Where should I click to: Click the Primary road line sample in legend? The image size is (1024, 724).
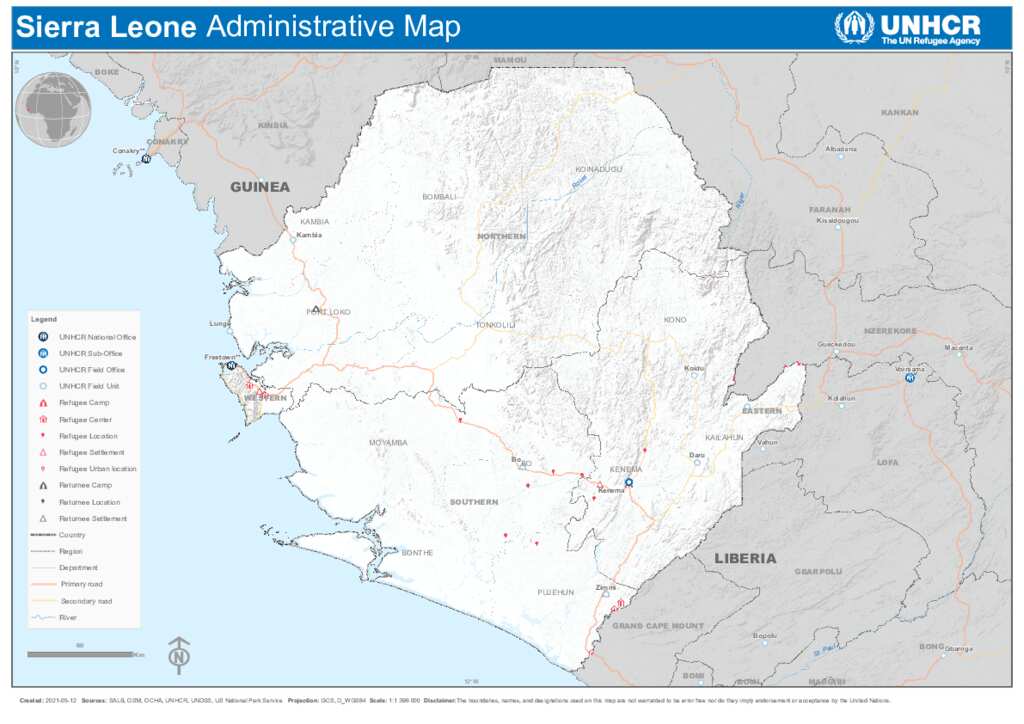pos(43,584)
